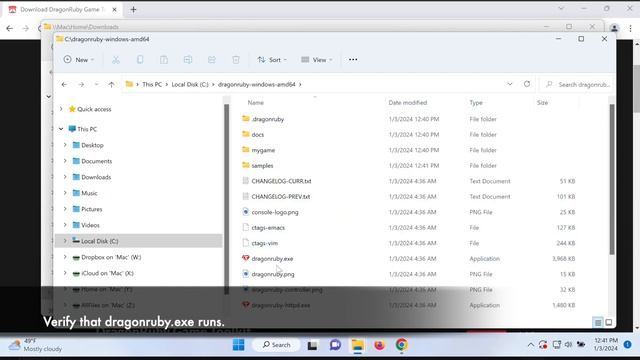This screenshot has width=640, height=360.
Task: Sort by Date modified column header
Action: (408, 103)
